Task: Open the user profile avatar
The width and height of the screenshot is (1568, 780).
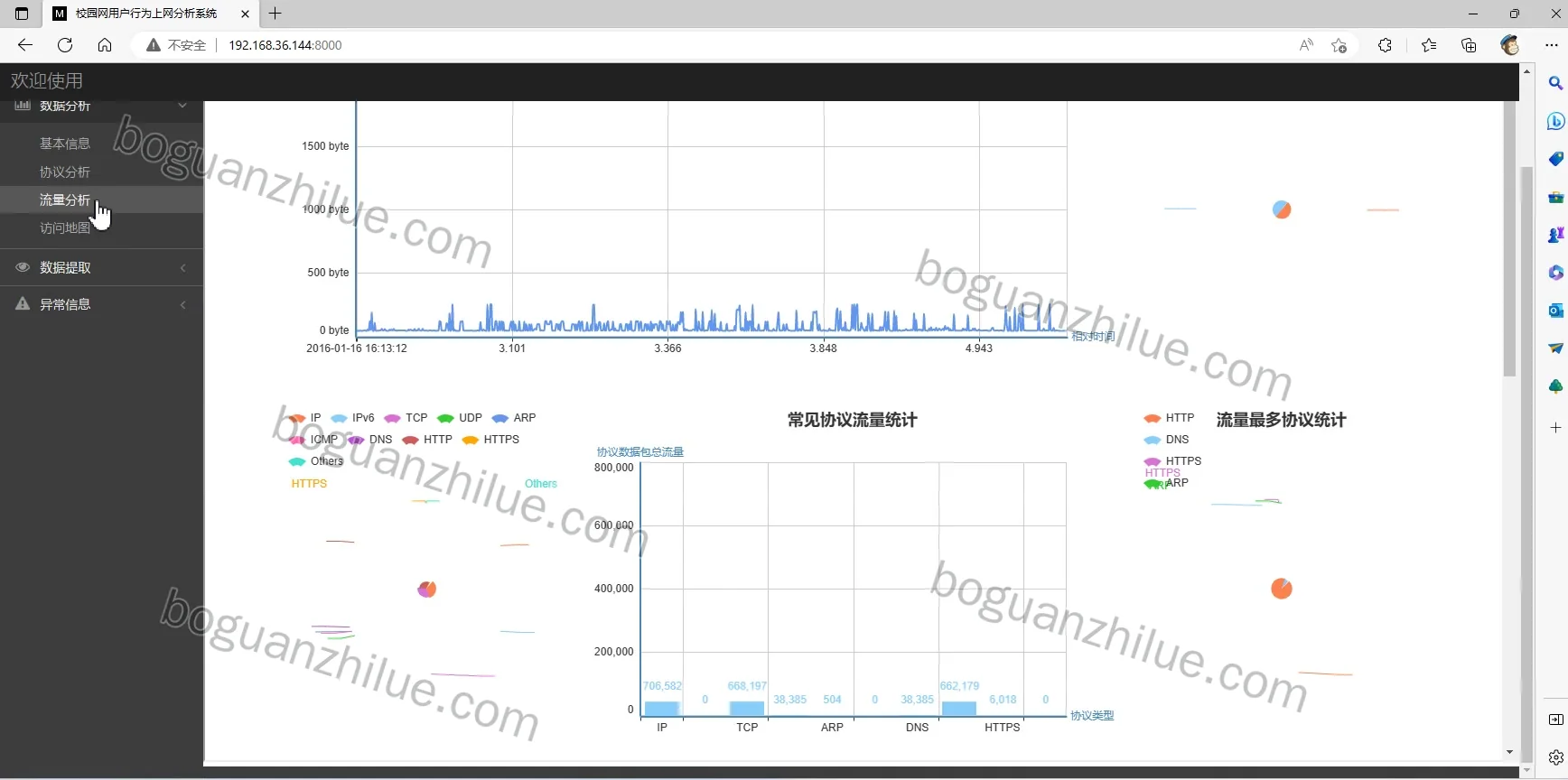Action: (1510, 45)
